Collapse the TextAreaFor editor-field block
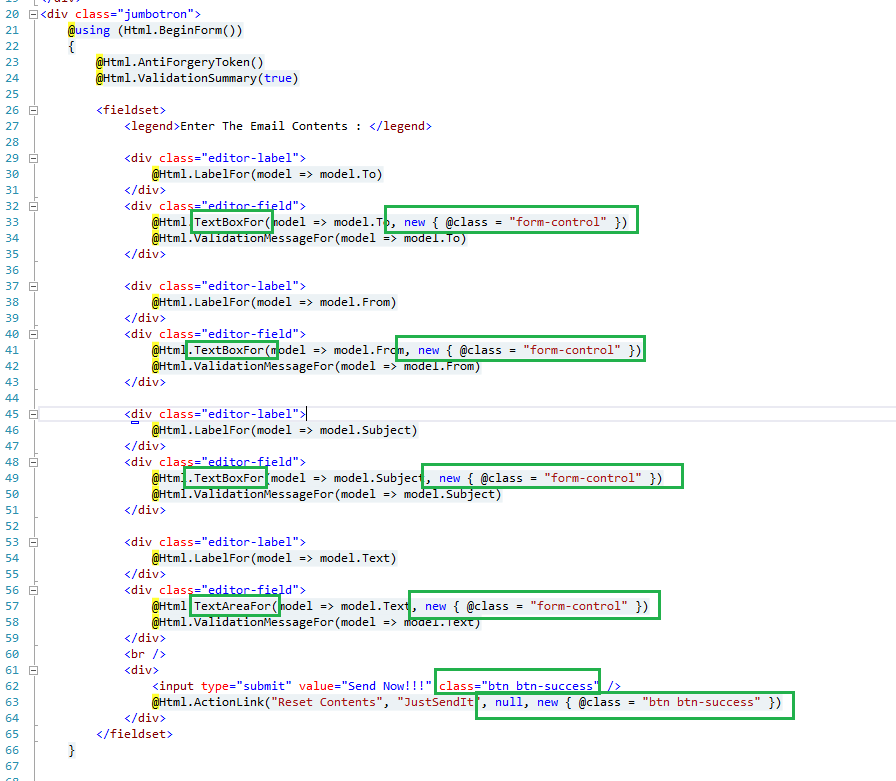 [x=33, y=590]
